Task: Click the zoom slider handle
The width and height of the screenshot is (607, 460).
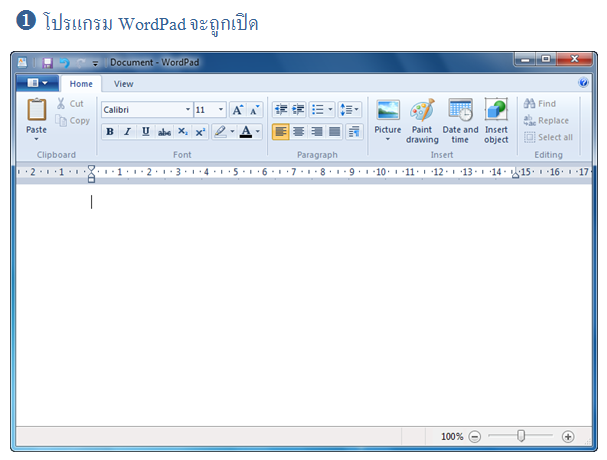Action: [x=521, y=436]
